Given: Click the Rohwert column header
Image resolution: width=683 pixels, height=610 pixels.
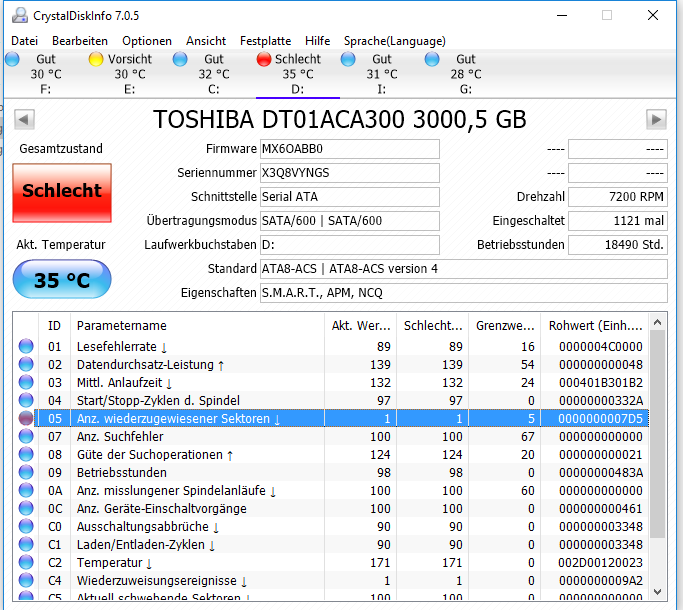Looking at the screenshot, I should click(x=595, y=325).
